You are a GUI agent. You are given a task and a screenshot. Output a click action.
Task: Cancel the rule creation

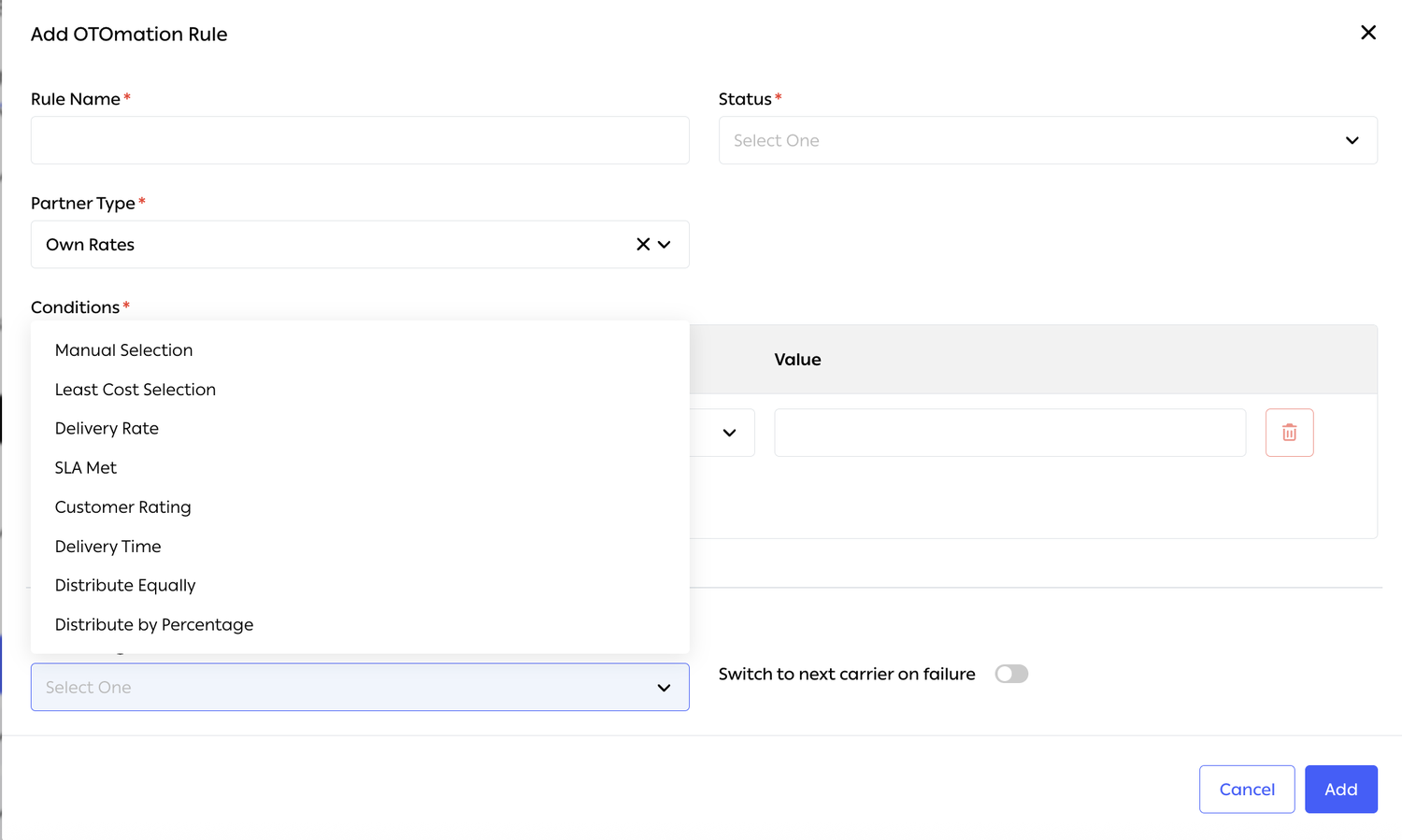(1247, 790)
